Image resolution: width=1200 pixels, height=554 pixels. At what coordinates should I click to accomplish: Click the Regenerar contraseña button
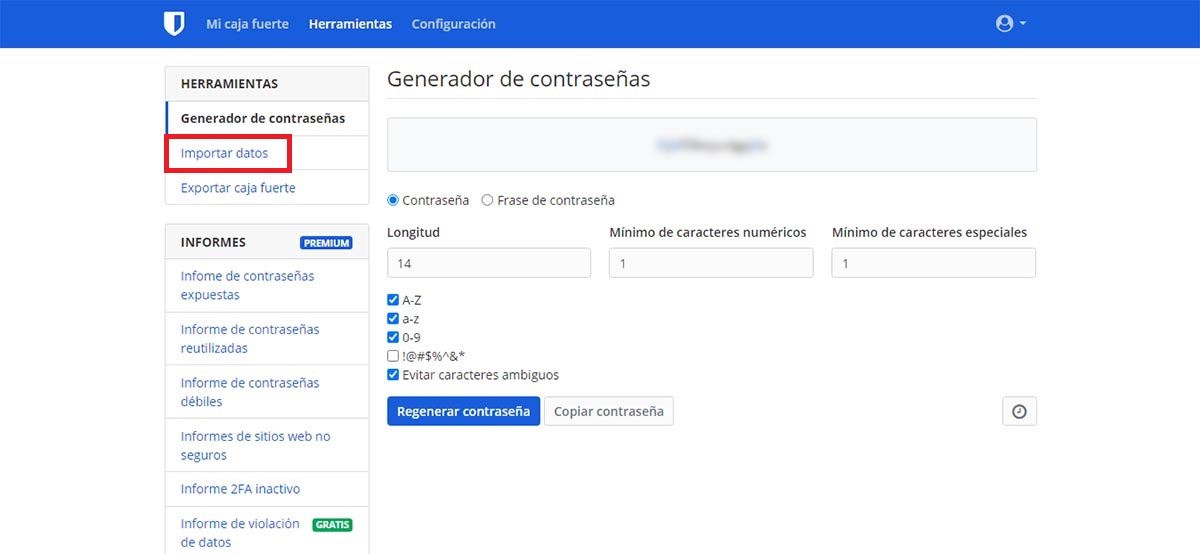click(x=463, y=411)
